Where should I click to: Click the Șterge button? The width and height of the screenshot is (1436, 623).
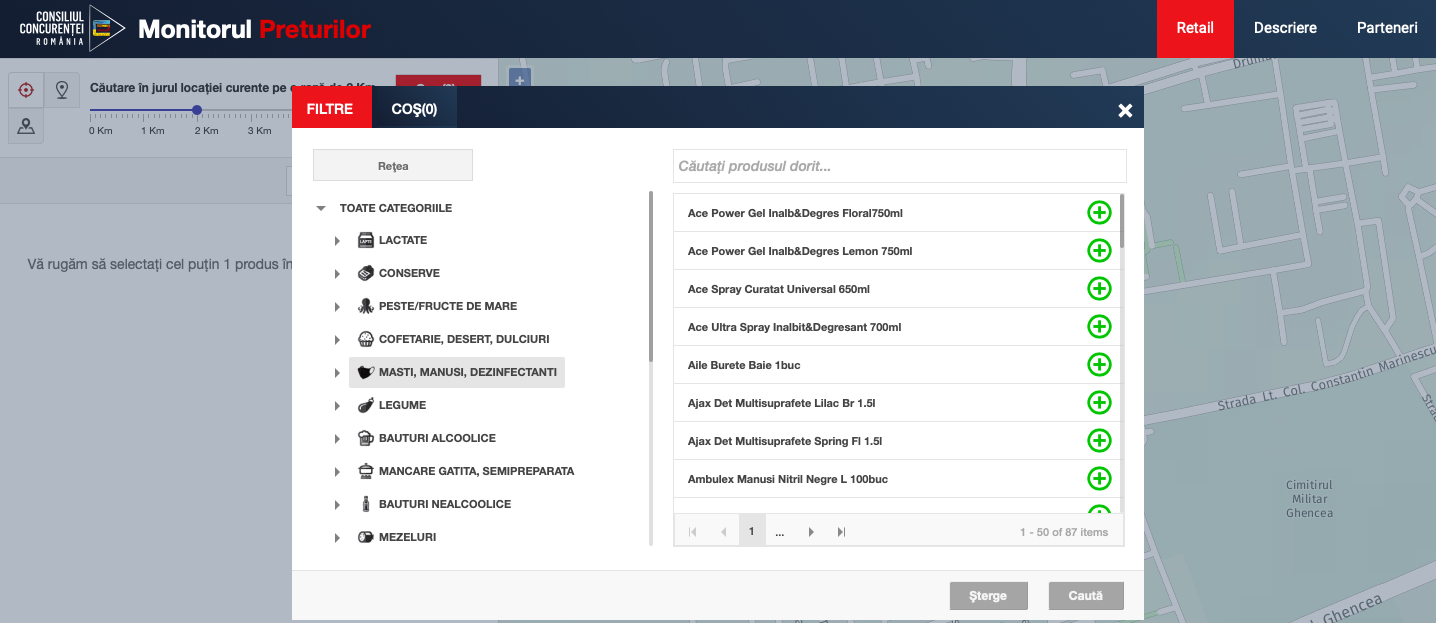[988, 596]
